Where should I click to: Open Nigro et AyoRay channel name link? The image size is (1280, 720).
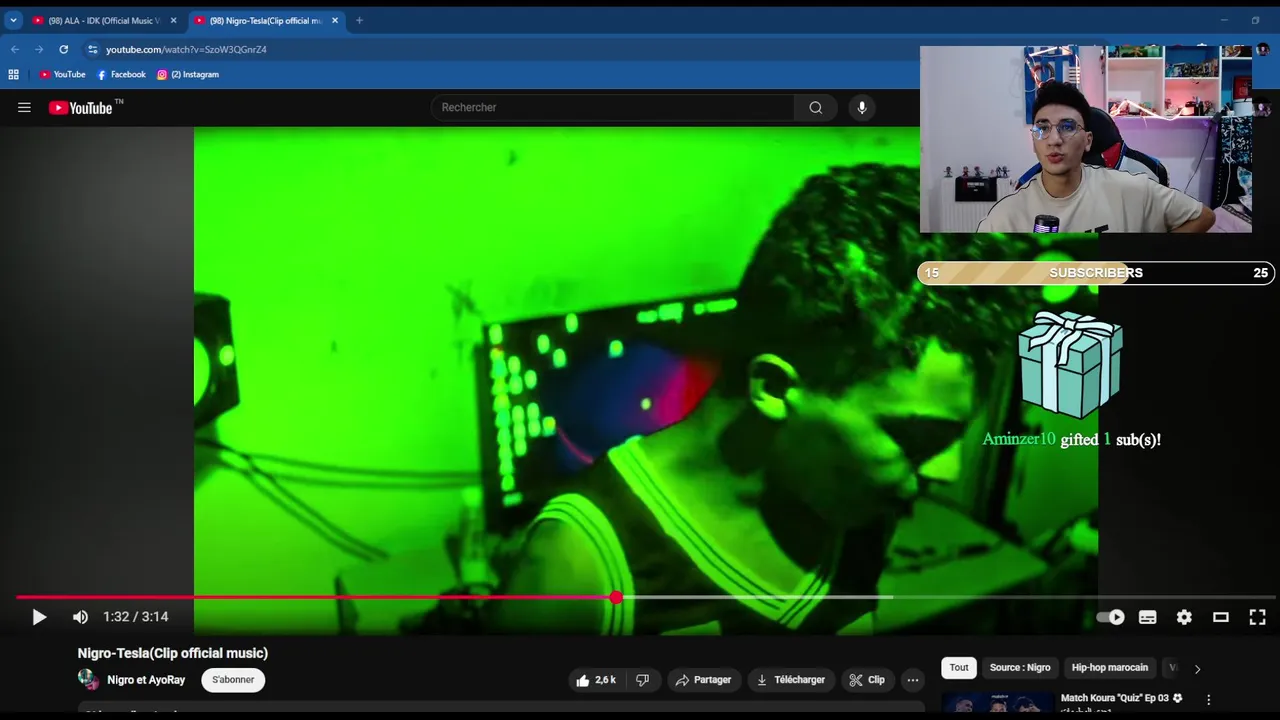(146, 680)
